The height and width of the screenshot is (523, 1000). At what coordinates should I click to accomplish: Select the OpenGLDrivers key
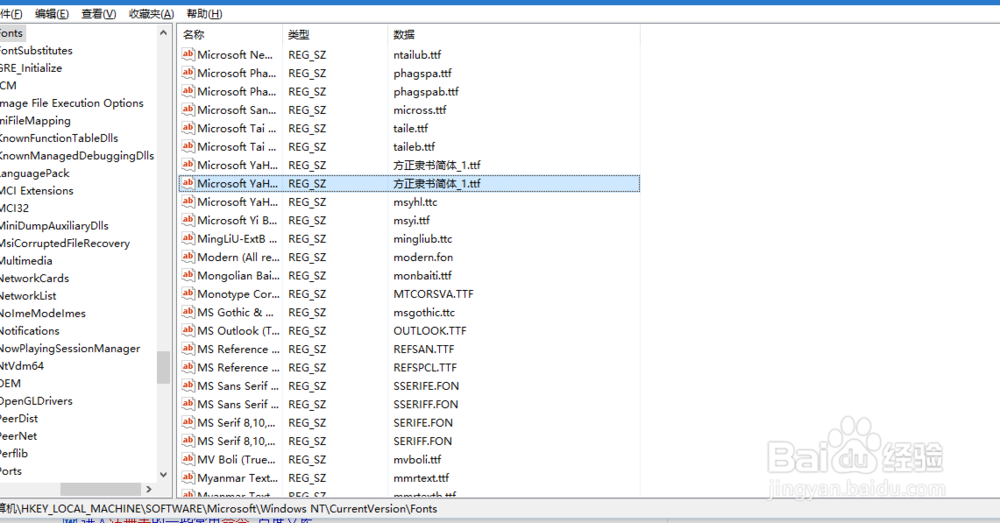click(36, 401)
